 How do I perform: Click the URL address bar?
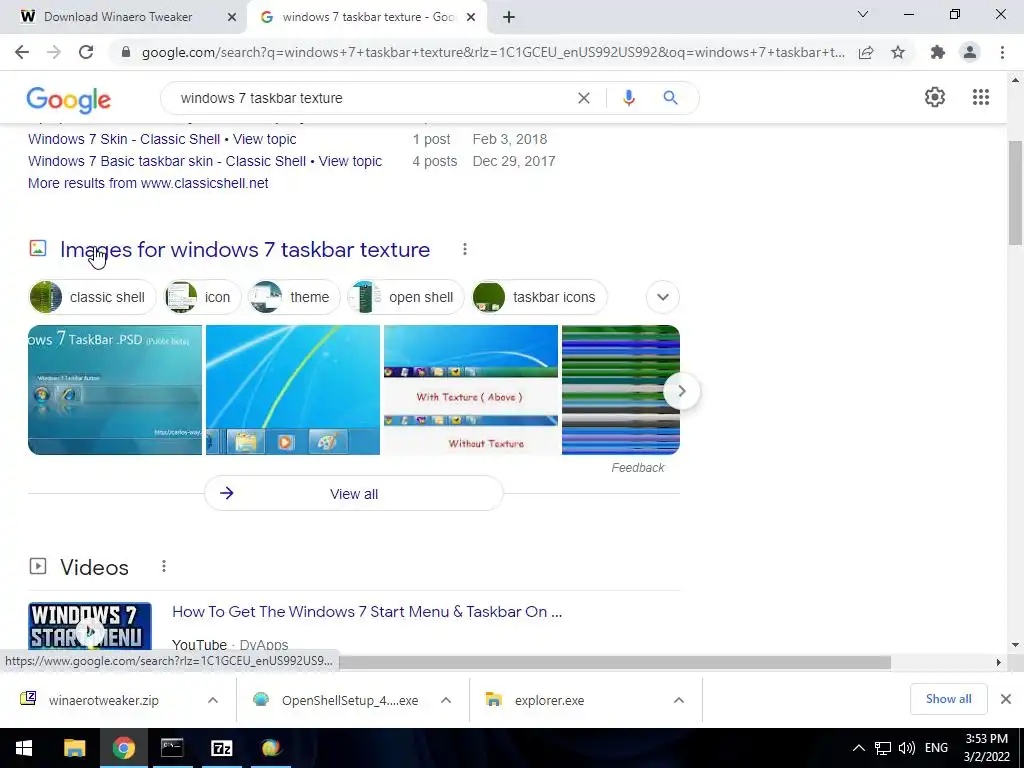(x=493, y=52)
